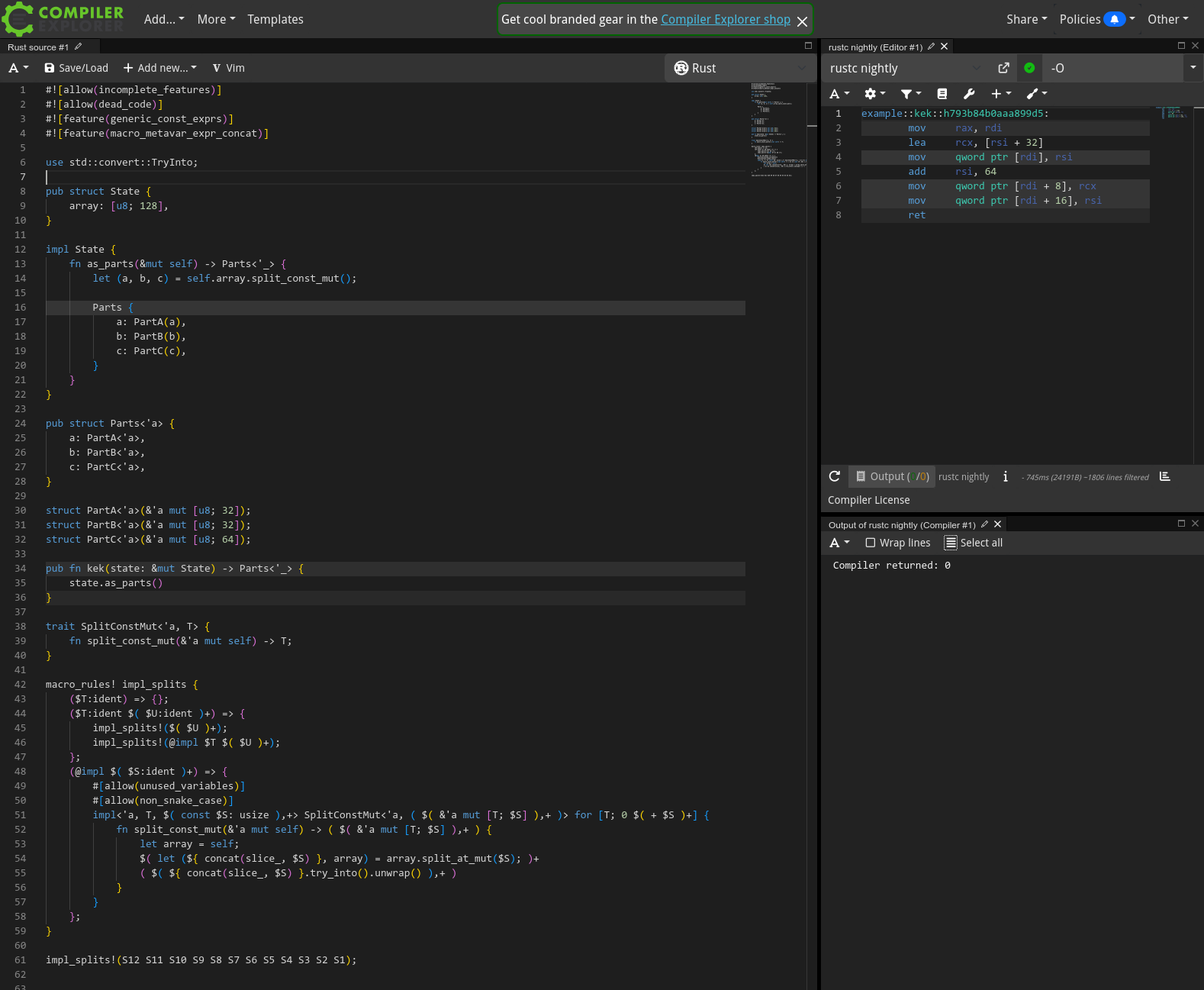Click the 'ret' assembly instruction
Screen dimensions: 1204x990
pos(917,215)
